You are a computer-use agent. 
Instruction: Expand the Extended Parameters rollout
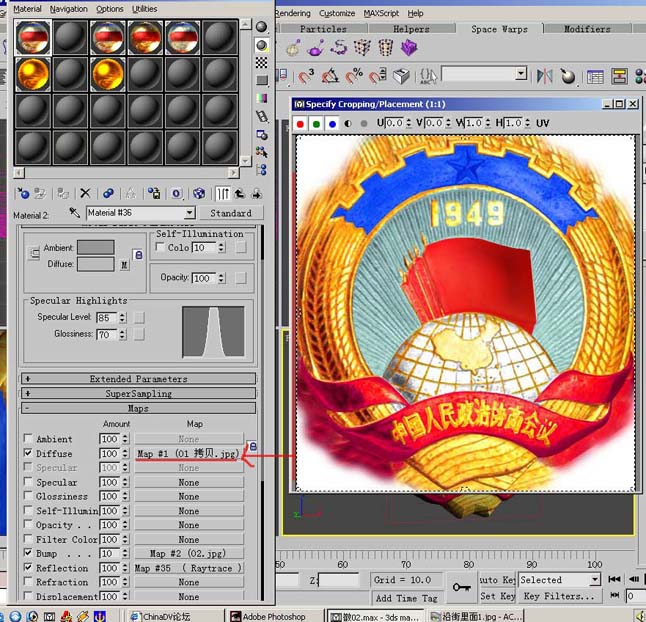point(138,379)
